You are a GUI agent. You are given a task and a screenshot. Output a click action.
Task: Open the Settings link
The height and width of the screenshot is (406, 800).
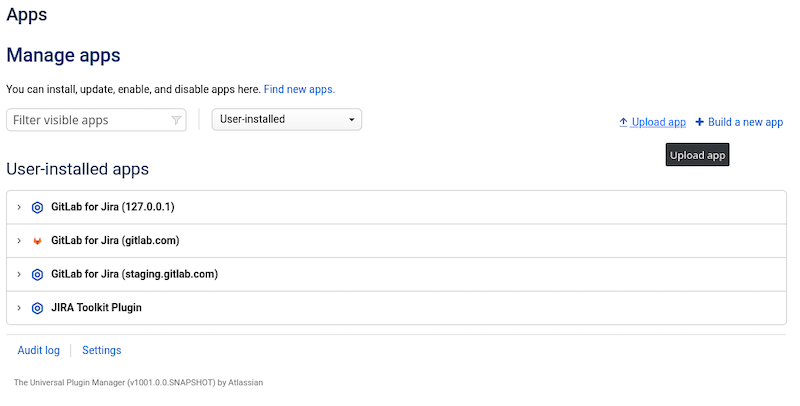click(102, 350)
